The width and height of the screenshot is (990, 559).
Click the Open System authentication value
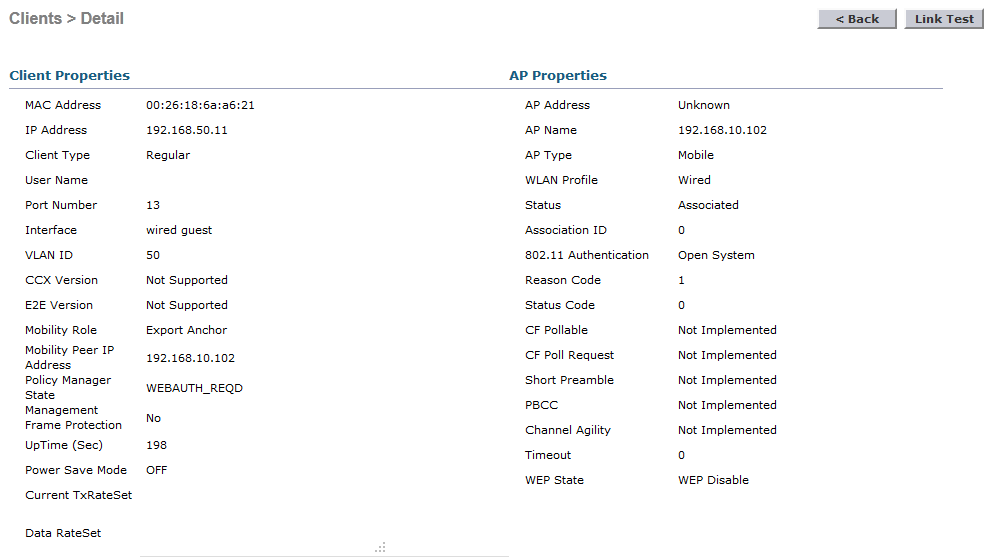pyautogui.click(x=716, y=255)
